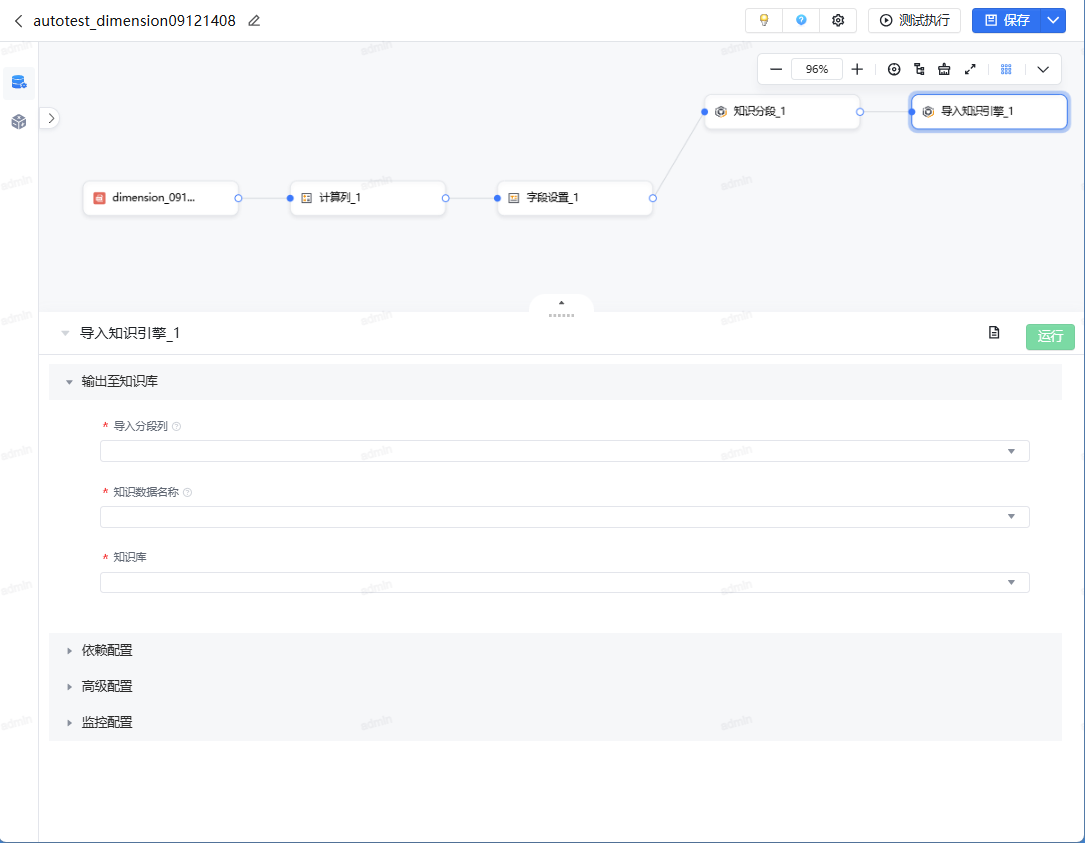Open the 知识库 dropdown
Viewport: 1085px width, 843px height.
tap(565, 583)
